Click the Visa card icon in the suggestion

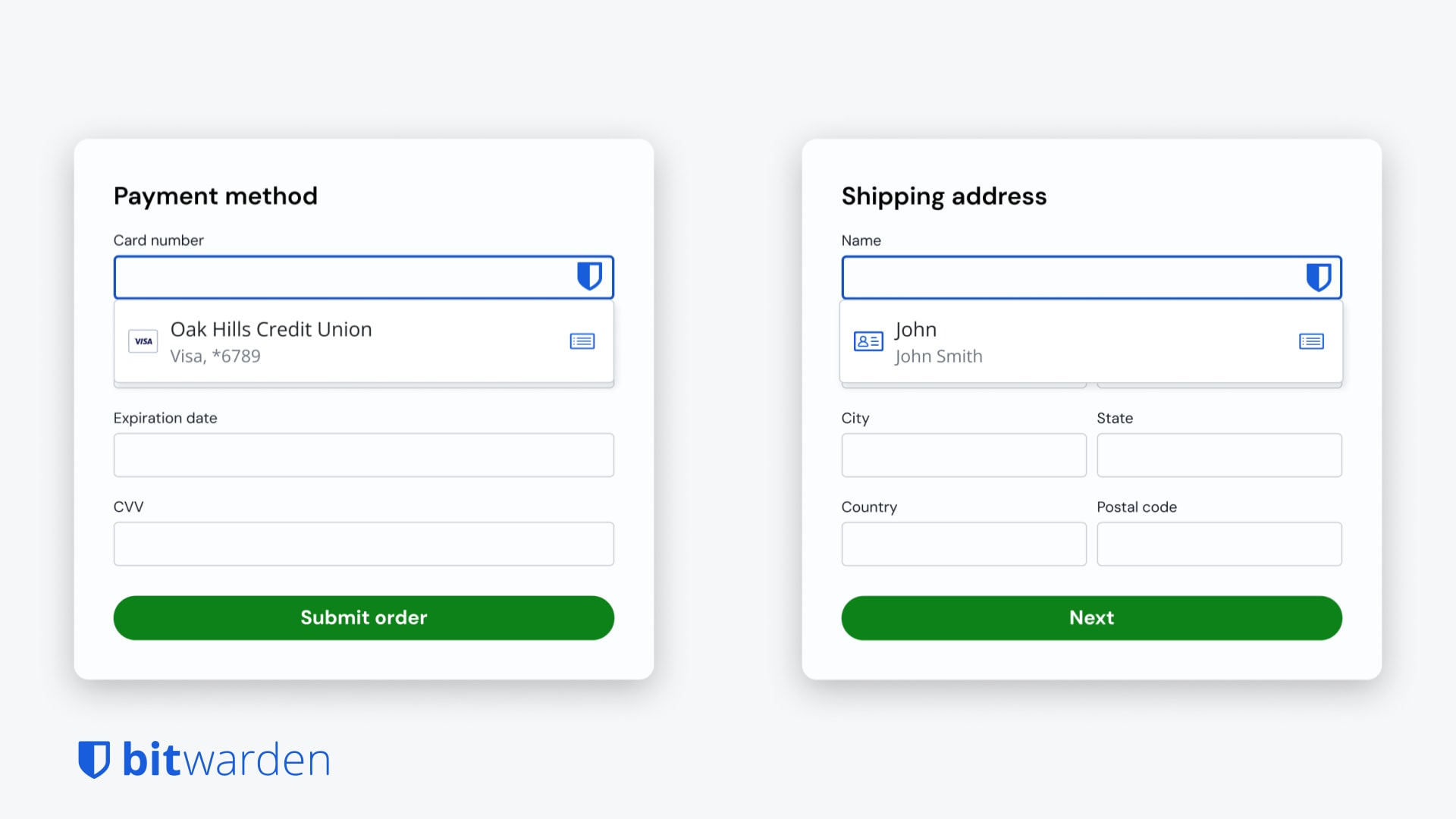(143, 341)
